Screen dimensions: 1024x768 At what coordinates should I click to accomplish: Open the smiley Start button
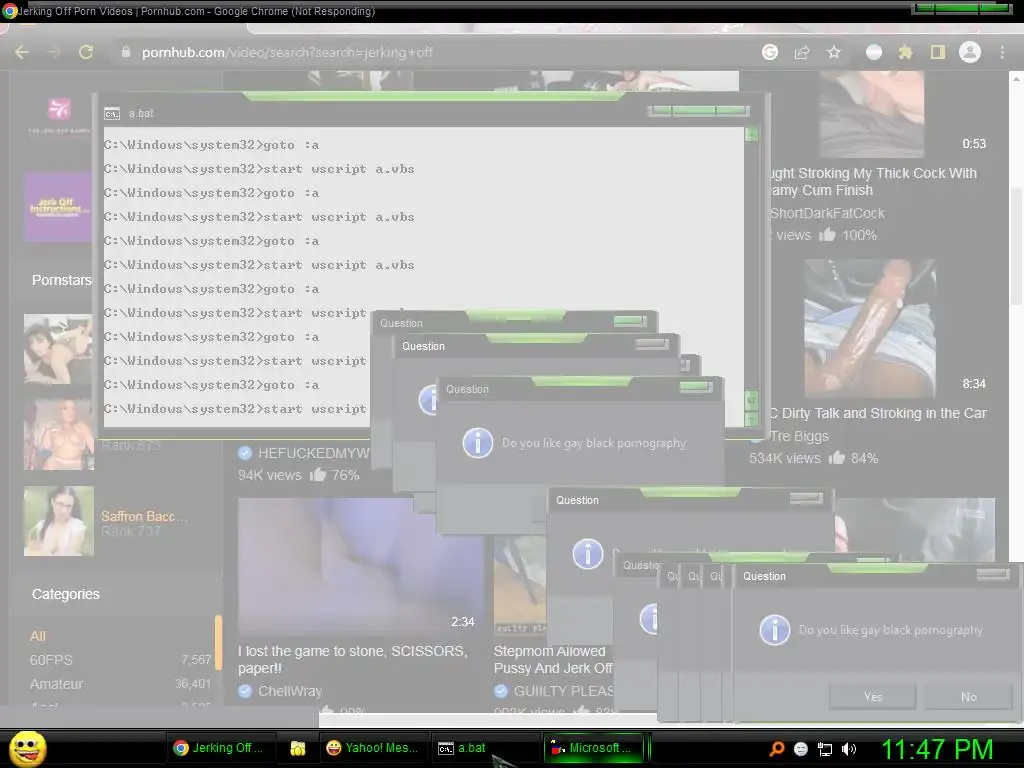tap(27, 749)
